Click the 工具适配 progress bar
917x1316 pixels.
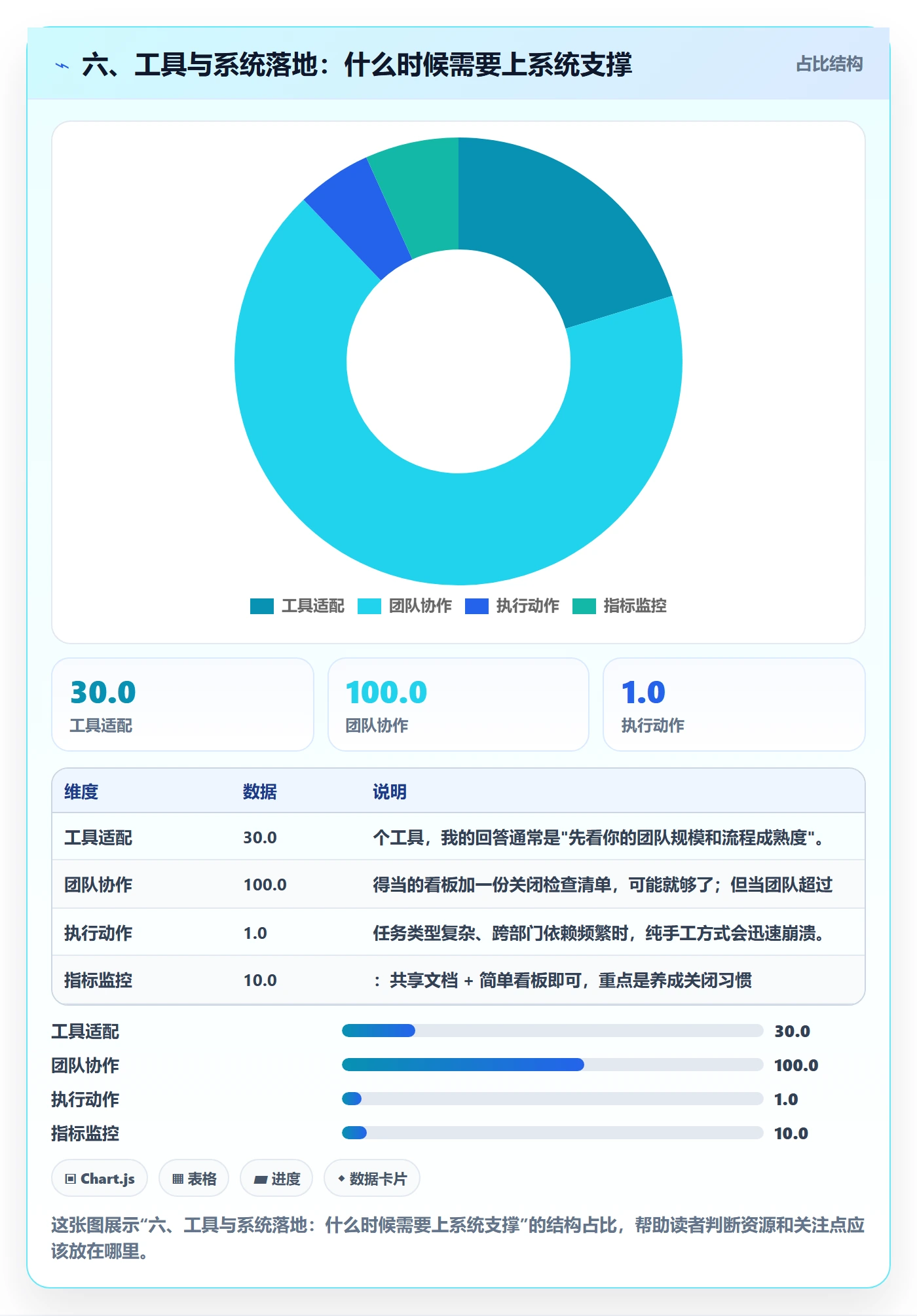click(552, 1031)
